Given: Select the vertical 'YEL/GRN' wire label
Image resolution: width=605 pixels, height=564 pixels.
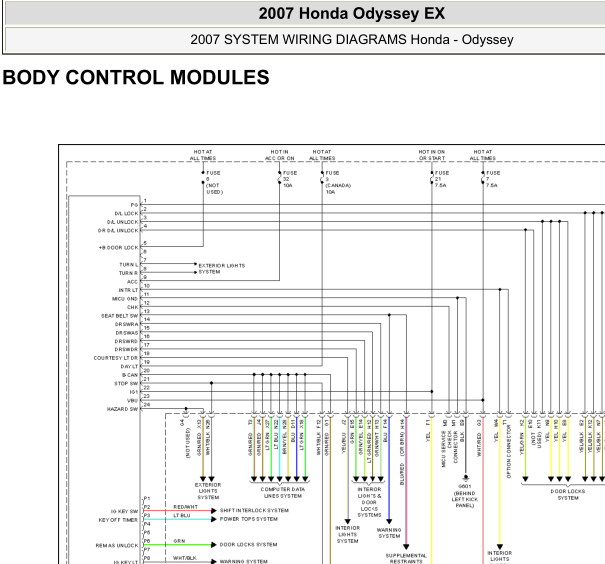Looking at the screenshot, I should pyautogui.click(x=522, y=444).
